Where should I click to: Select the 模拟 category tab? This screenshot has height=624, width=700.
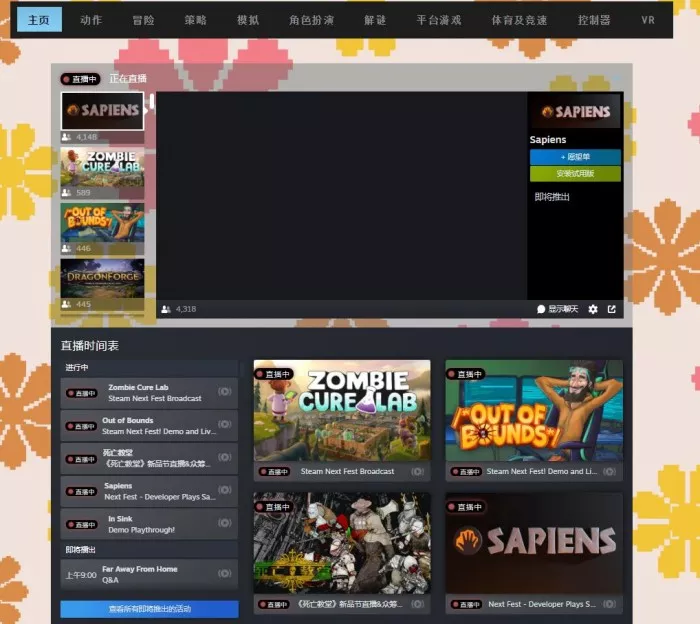pyautogui.click(x=248, y=20)
